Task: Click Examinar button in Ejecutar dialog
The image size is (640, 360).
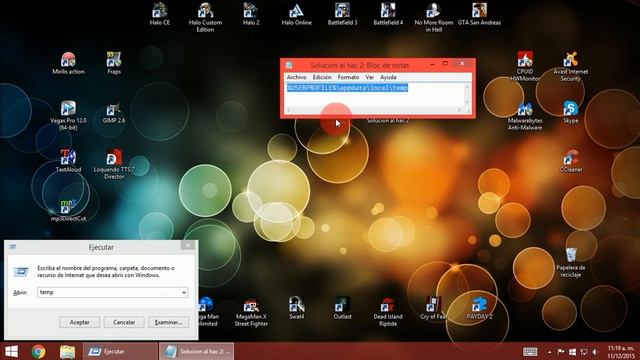Action: (169, 322)
